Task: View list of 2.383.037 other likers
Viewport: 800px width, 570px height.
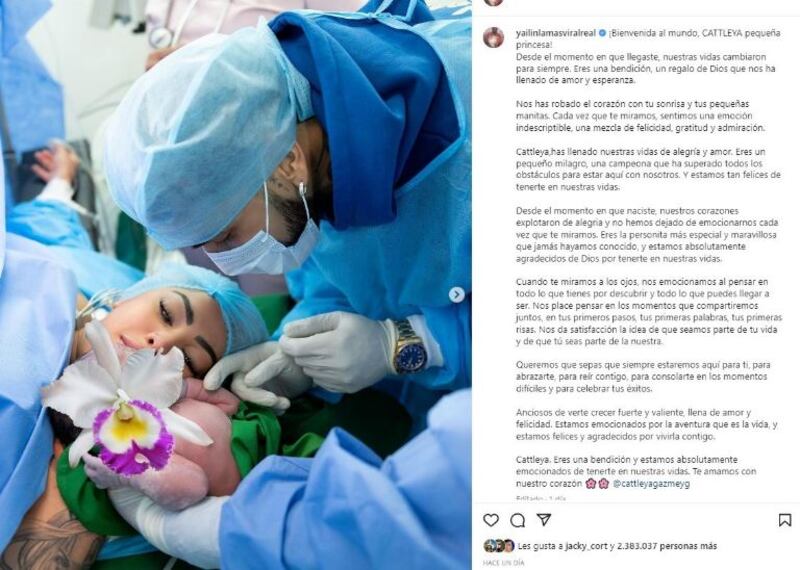Action: click(667, 546)
